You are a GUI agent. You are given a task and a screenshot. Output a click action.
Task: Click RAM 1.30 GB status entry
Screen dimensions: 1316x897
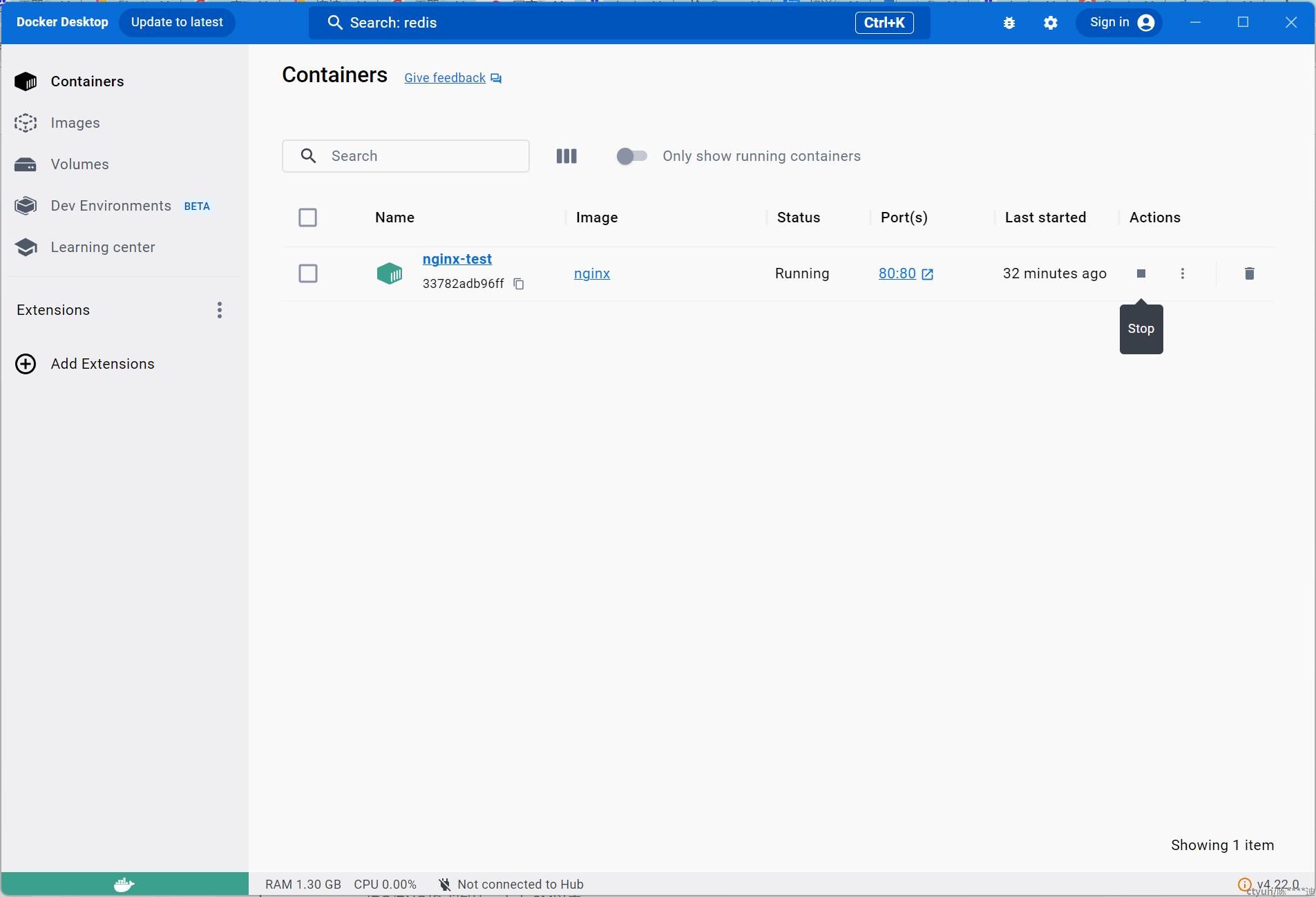[303, 885]
